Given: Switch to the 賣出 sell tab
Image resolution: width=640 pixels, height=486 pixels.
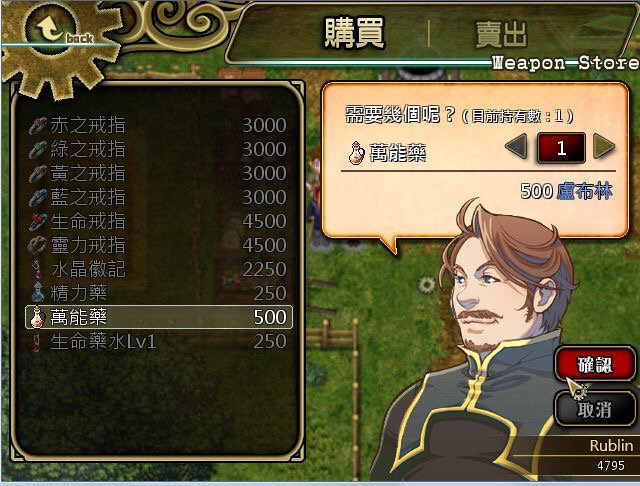Looking at the screenshot, I should (501, 35).
